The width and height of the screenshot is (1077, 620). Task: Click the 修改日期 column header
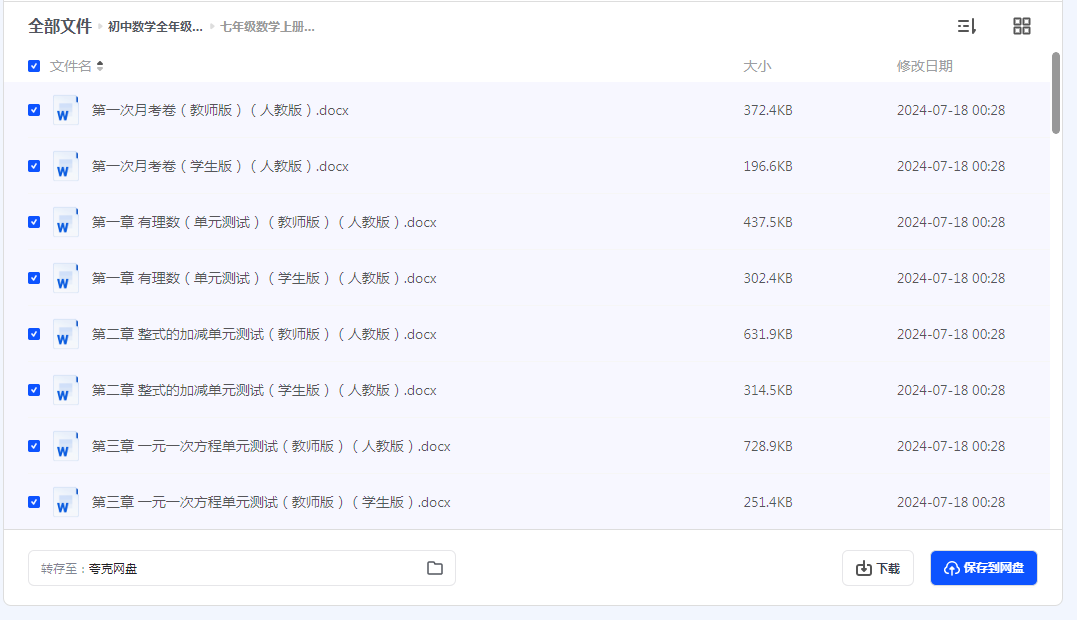pos(924,66)
